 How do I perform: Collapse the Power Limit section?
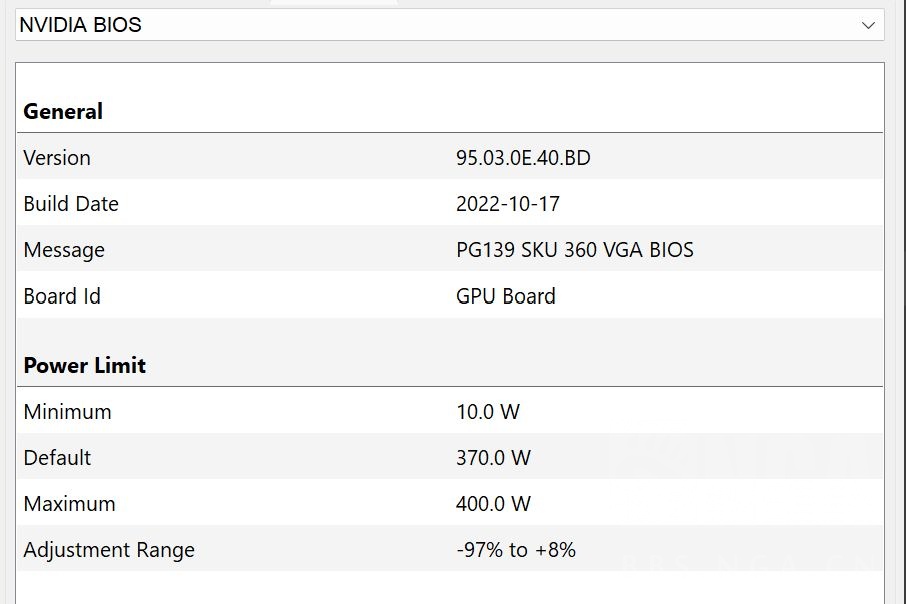click(x=84, y=366)
